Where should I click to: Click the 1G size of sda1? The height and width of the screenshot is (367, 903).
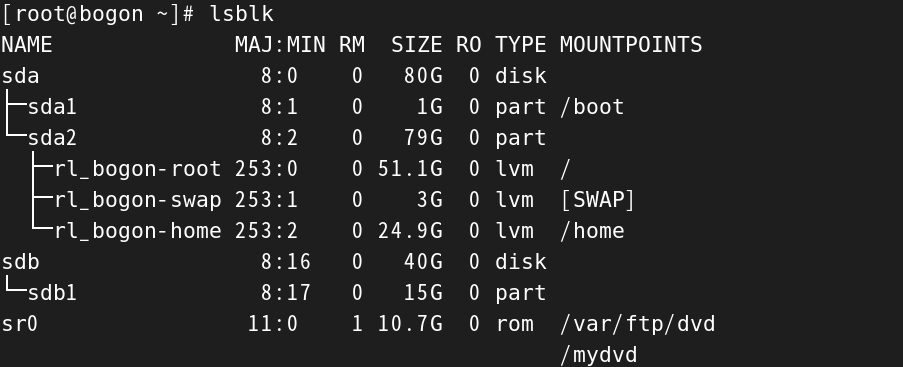click(x=430, y=107)
